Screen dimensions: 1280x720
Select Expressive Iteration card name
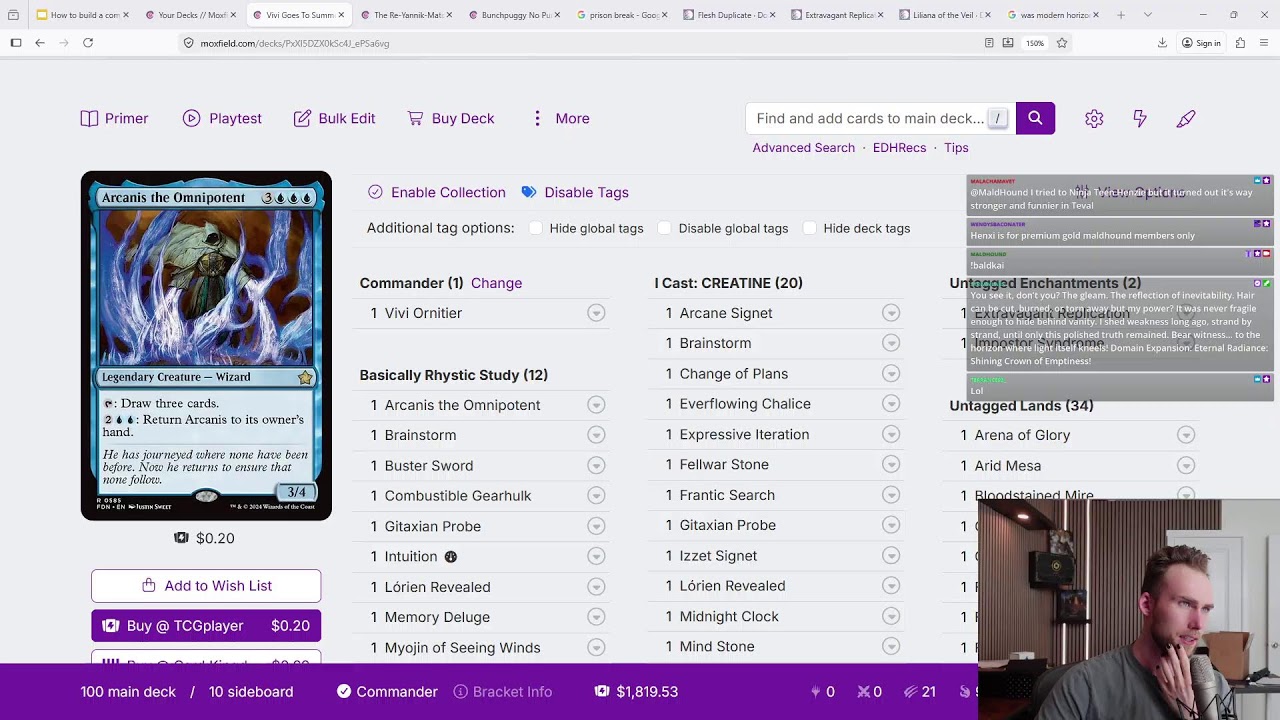(x=744, y=435)
